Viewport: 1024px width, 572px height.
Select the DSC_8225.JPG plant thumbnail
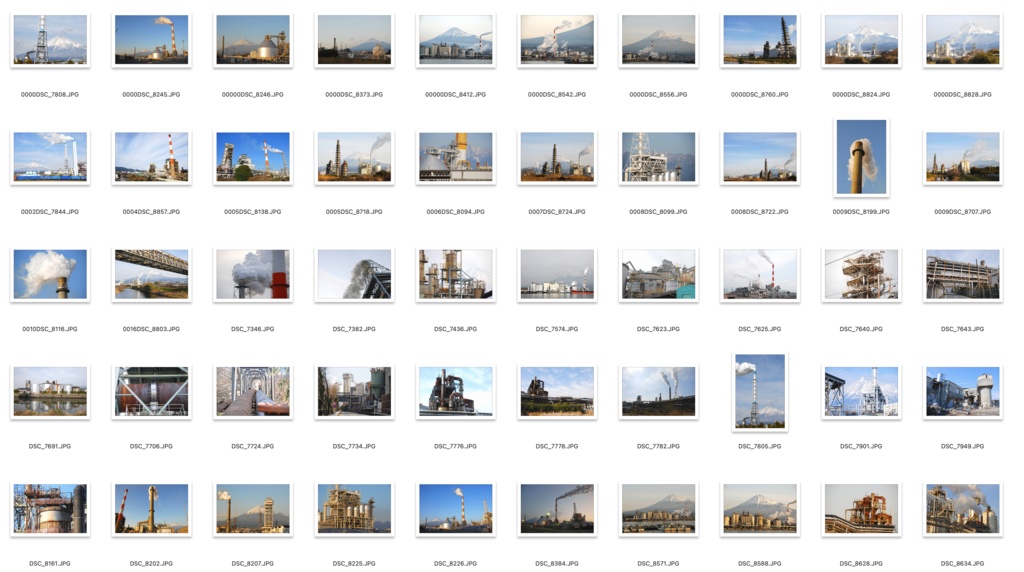pos(354,509)
